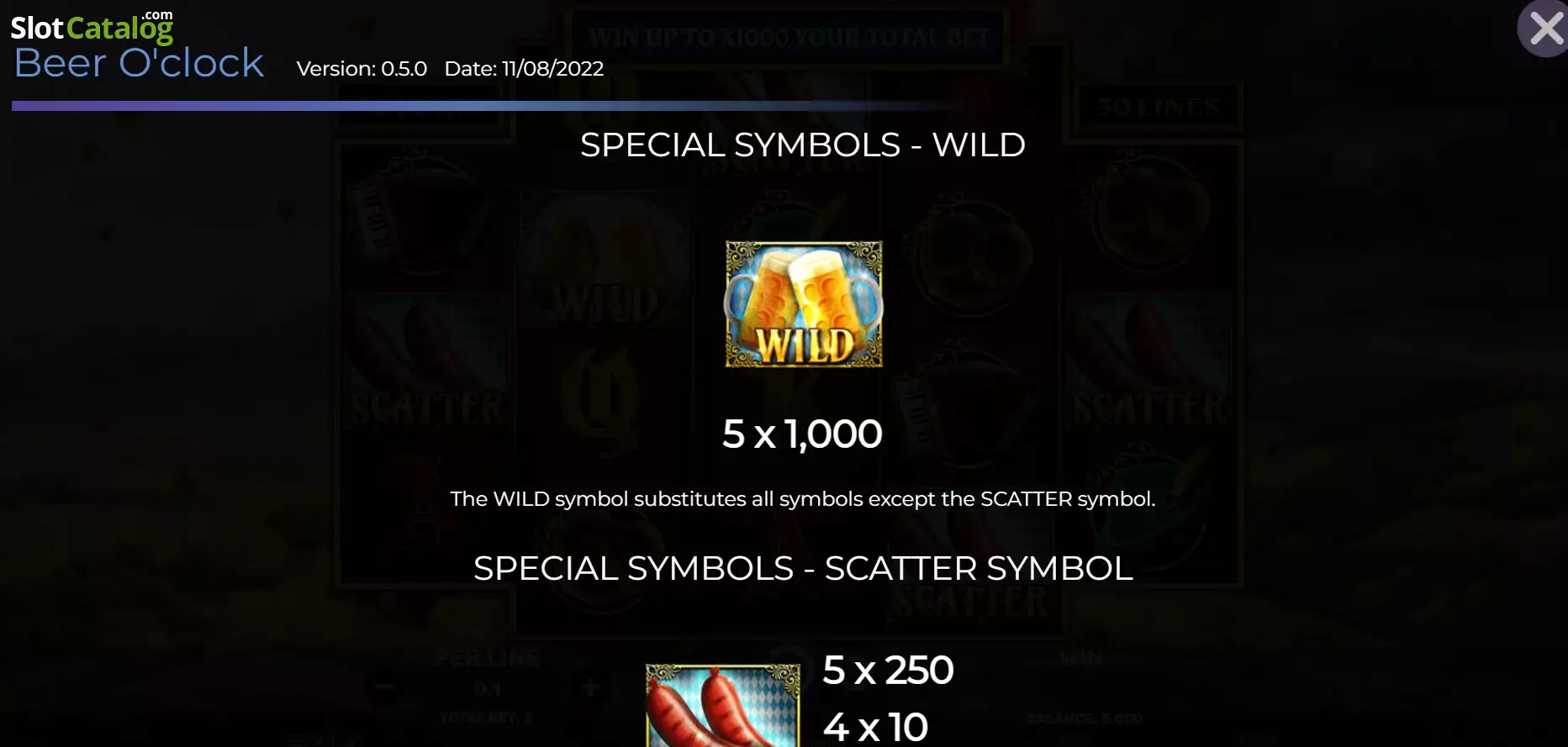The width and height of the screenshot is (1568, 747).
Task: Click the WILD substitutes description text
Action: (803, 499)
